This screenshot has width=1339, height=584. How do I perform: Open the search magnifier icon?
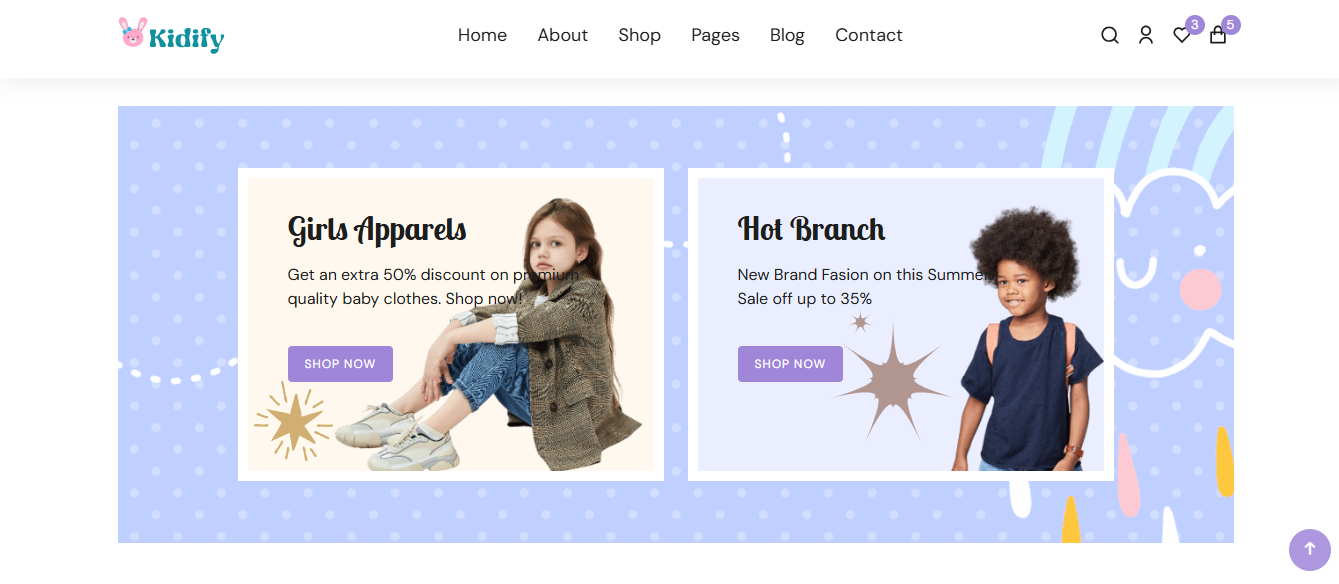tap(1110, 35)
